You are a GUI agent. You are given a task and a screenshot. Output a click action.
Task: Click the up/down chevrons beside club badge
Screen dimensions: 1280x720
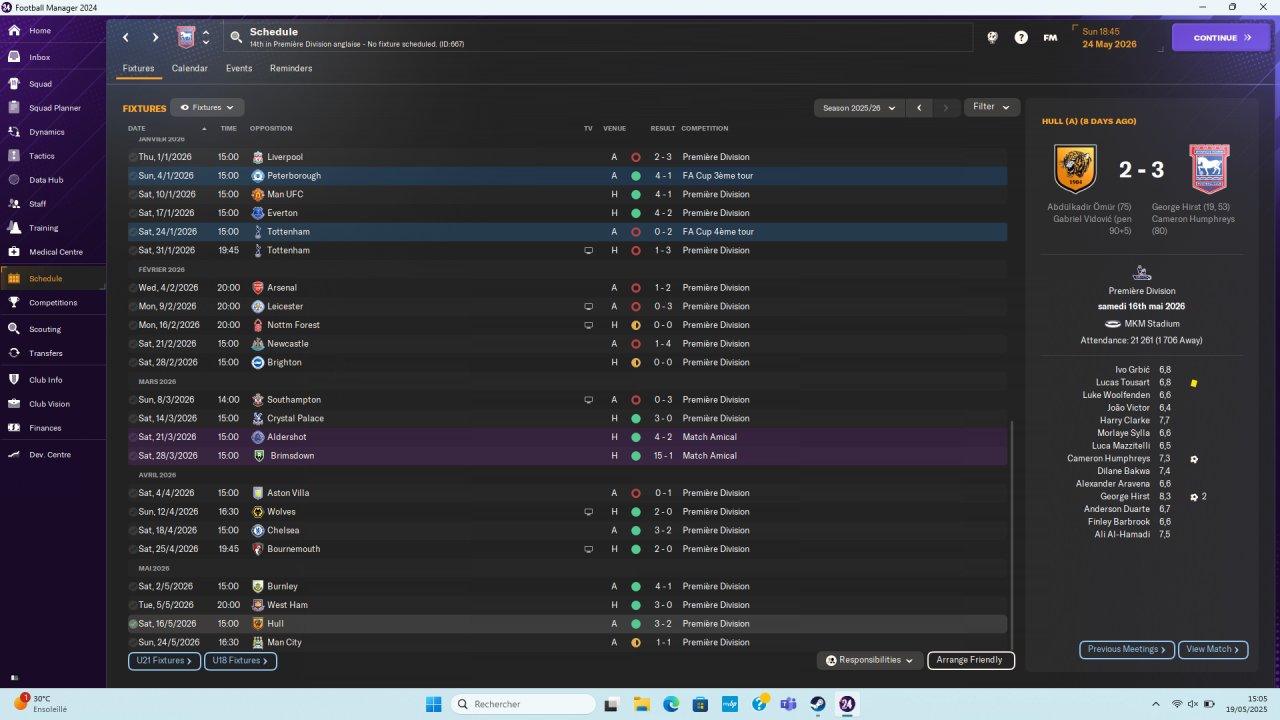pyautogui.click(x=206, y=38)
